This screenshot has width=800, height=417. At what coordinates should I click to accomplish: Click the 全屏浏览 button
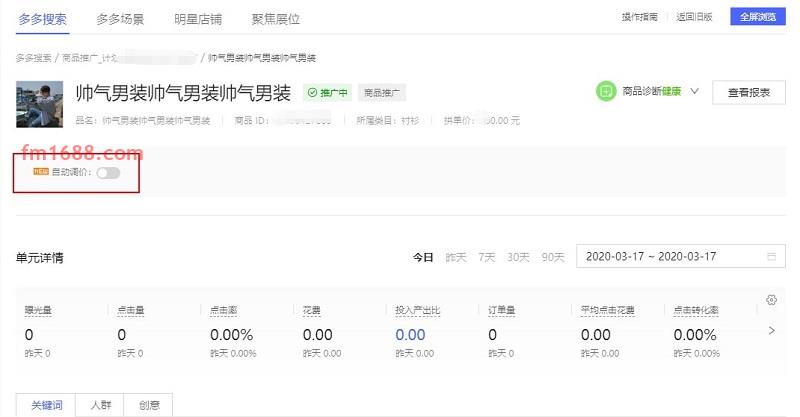pos(758,16)
